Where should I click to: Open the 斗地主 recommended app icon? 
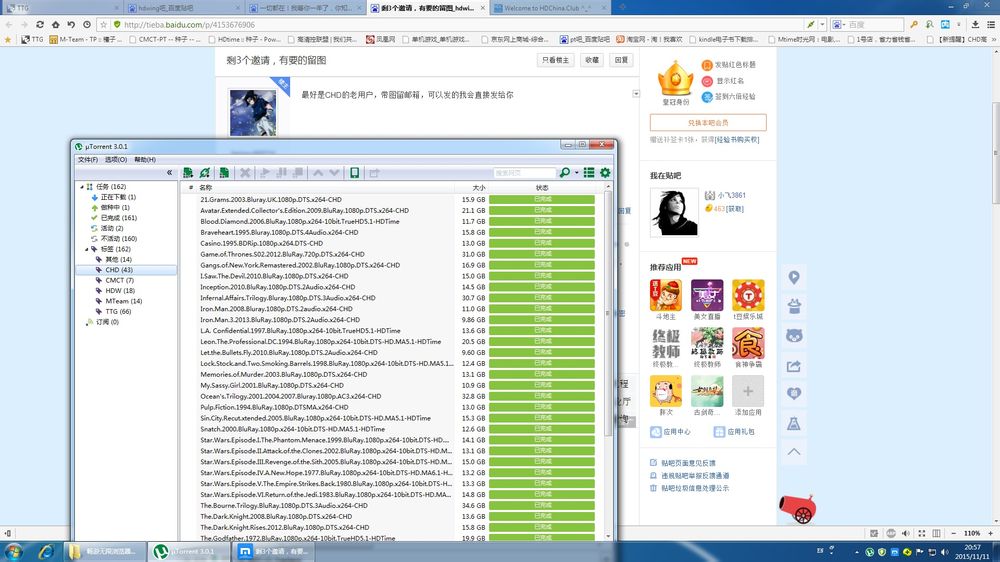pos(666,295)
